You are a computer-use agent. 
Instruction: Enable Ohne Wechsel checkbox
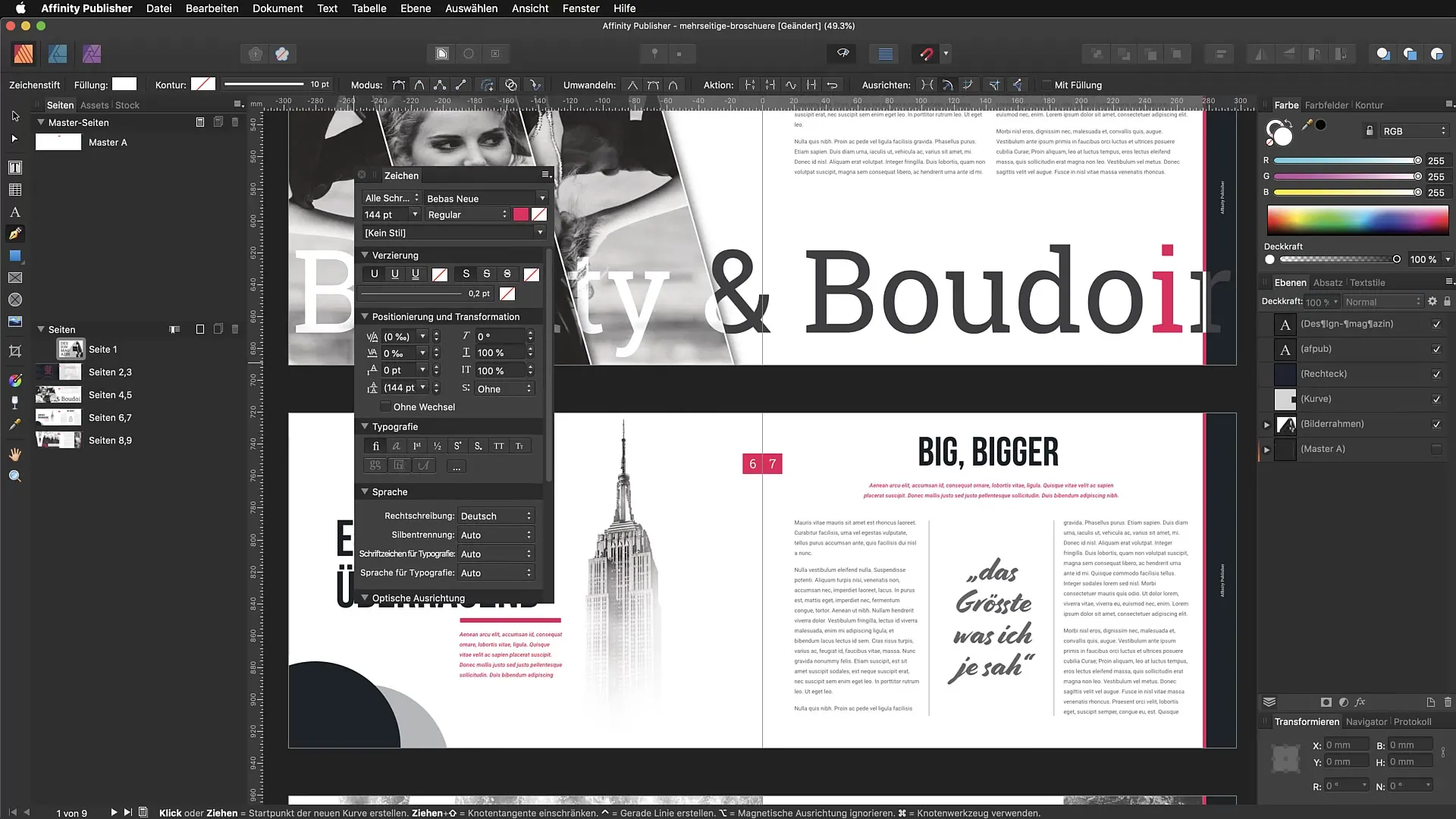tap(385, 407)
